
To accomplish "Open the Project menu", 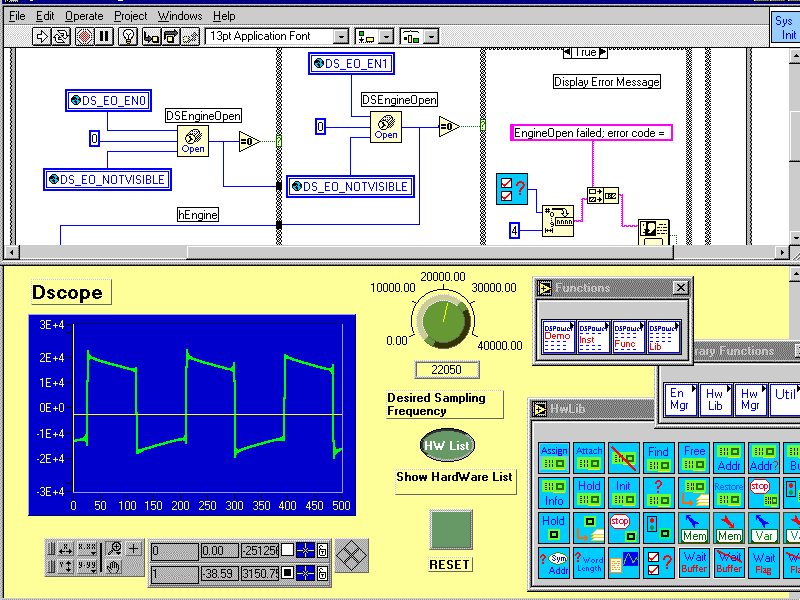I will pyautogui.click(x=130, y=16).
